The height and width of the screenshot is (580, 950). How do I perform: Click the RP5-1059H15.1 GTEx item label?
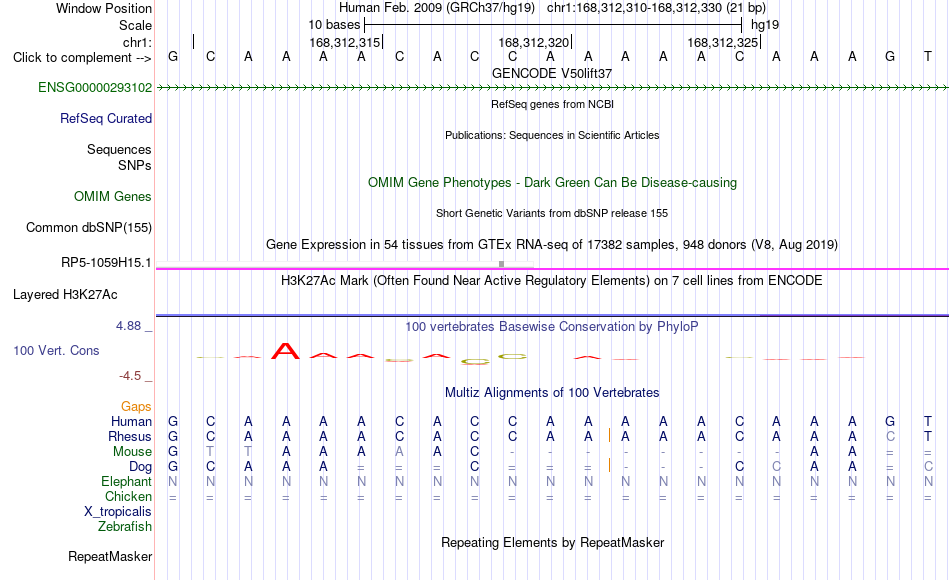(x=106, y=262)
